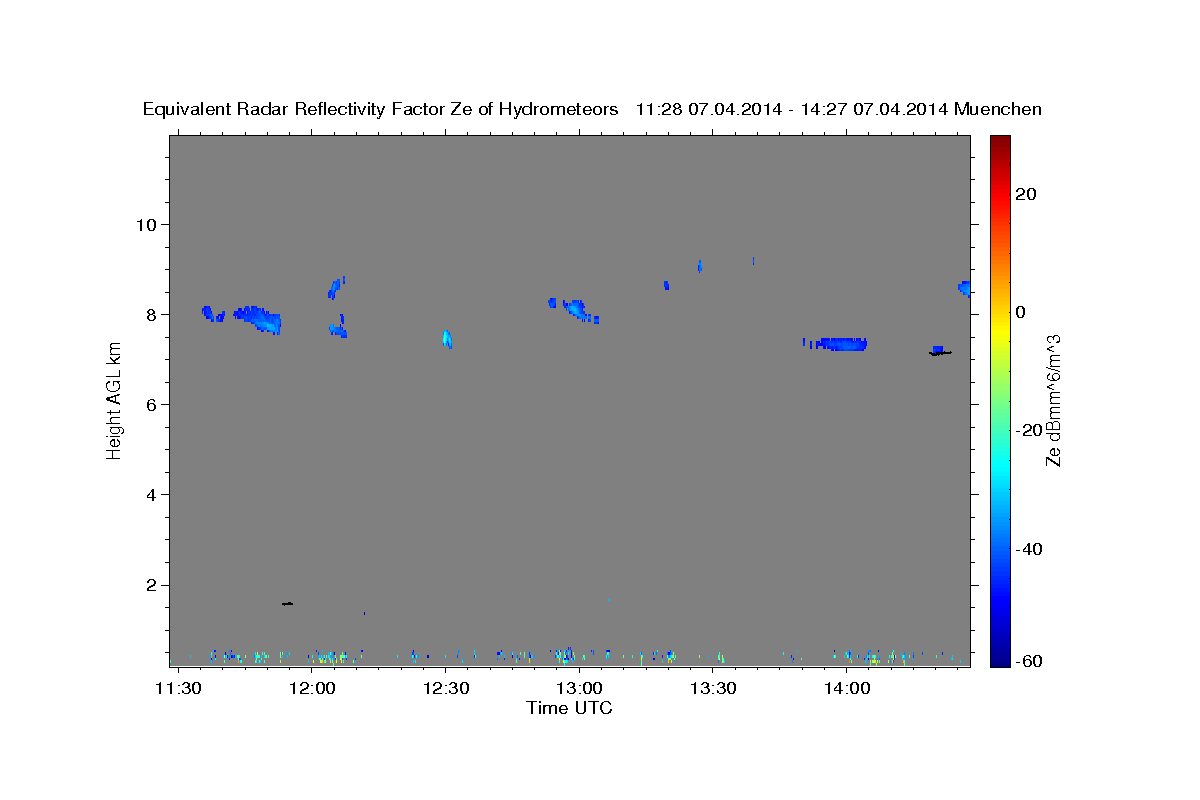This screenshot has width=1200, height=800.
Task: Click the blue cloud echo near 11:45 at 8 km
Action: click(258, 319)
